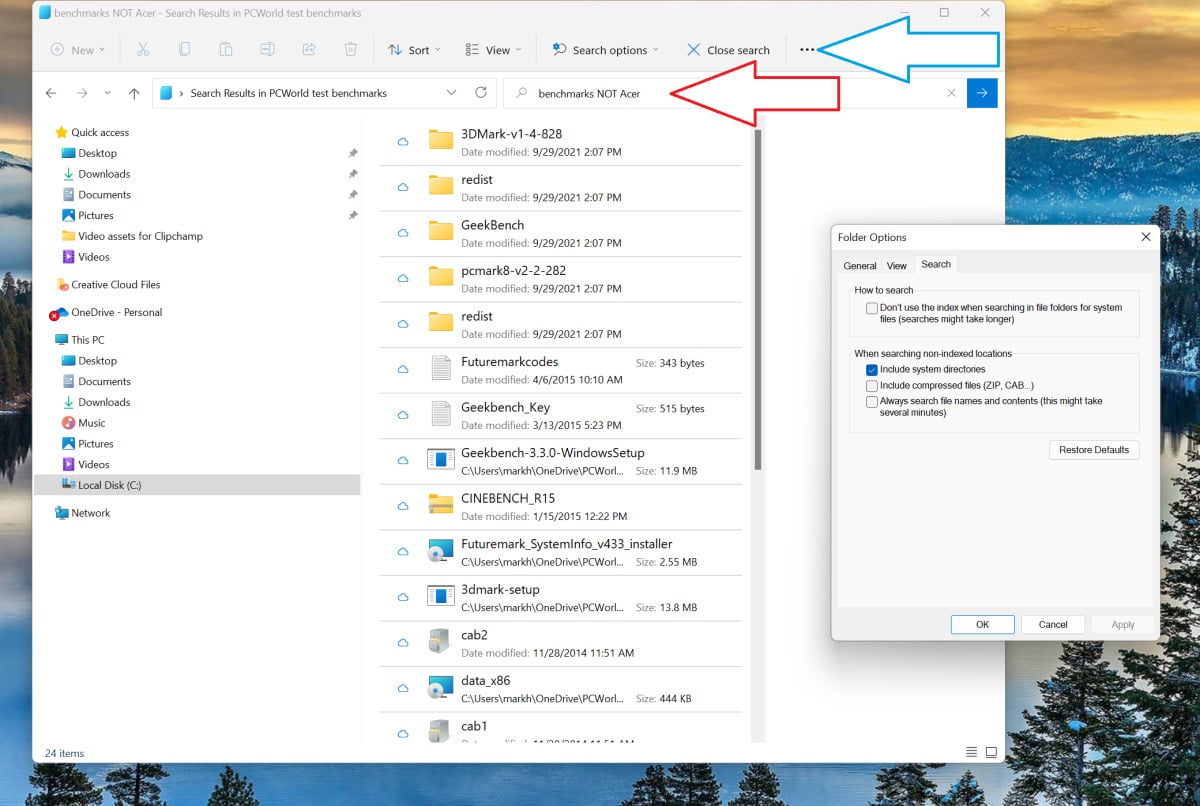Enable Always search file names and contents

pyautogui.click(x=872, y=401)
